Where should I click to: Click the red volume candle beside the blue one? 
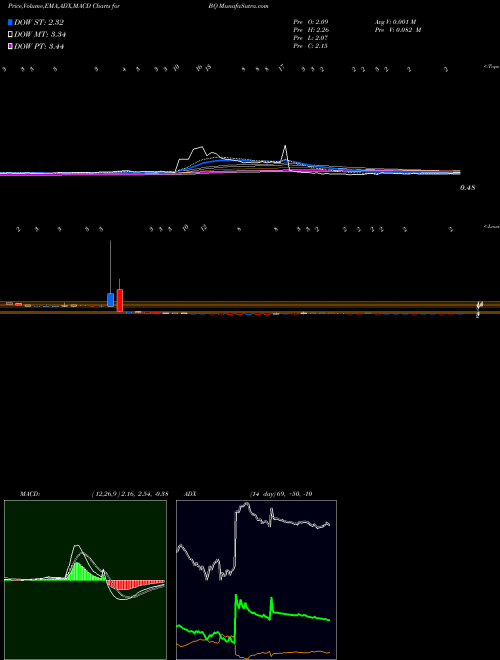coord(120,300)
